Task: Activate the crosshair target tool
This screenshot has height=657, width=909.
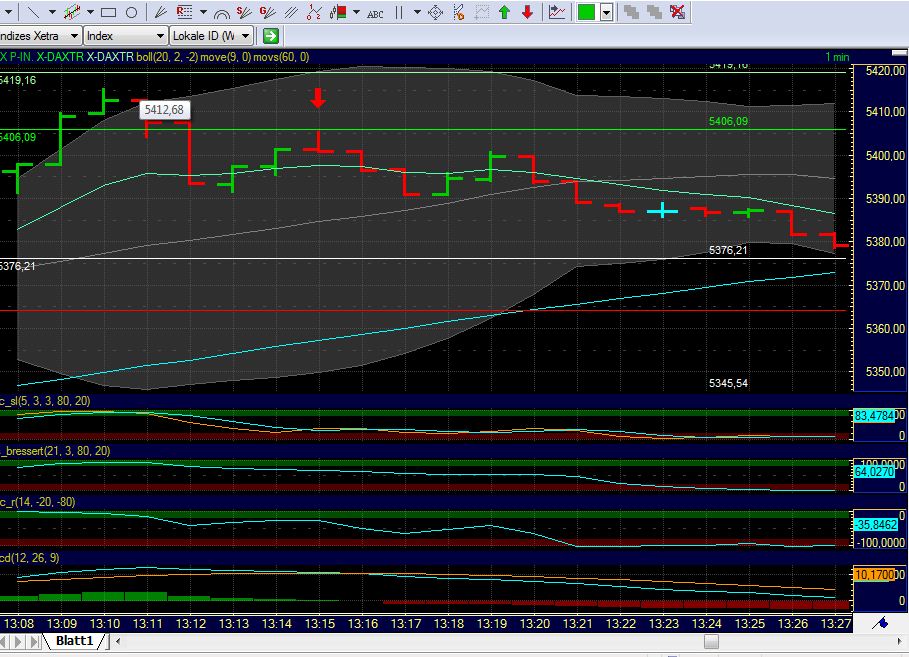Action: [x=435, y=12]
